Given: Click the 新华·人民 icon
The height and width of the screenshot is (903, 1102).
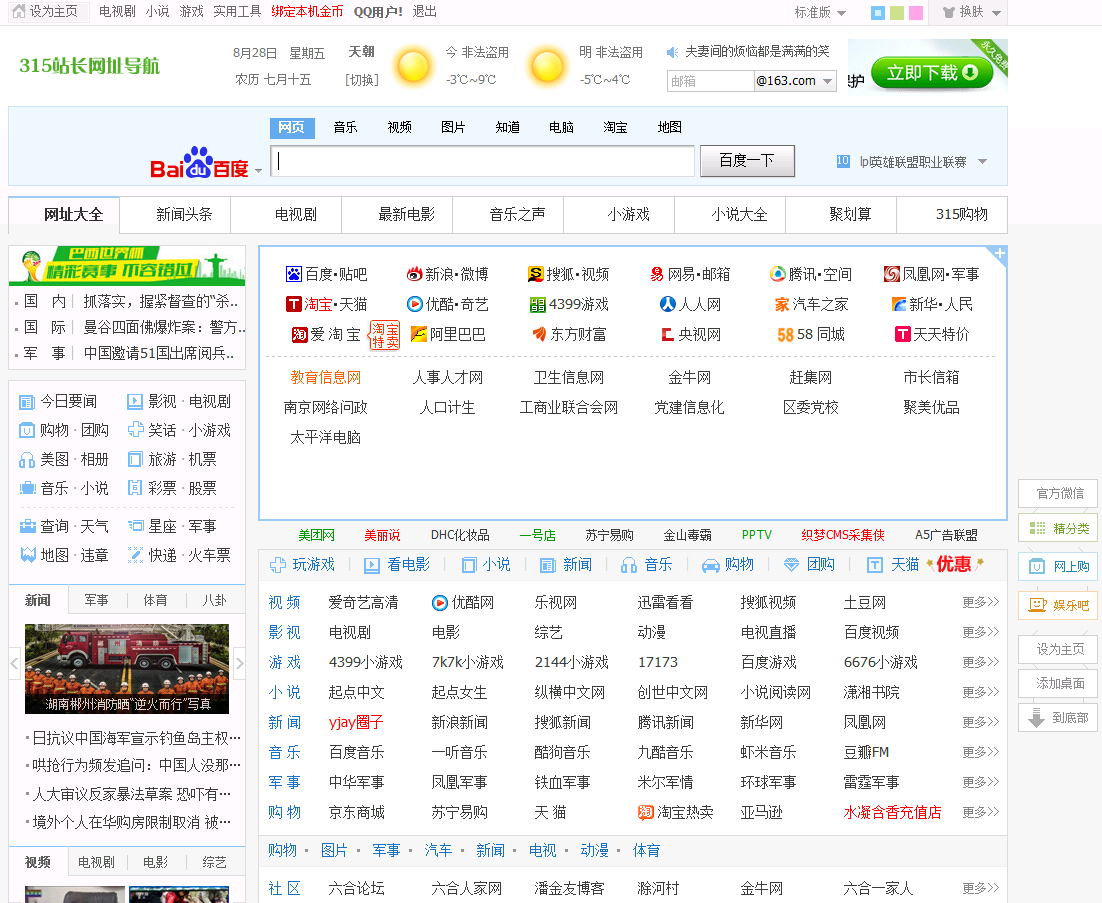Looking at the screenshot, I should coord(898,304).
